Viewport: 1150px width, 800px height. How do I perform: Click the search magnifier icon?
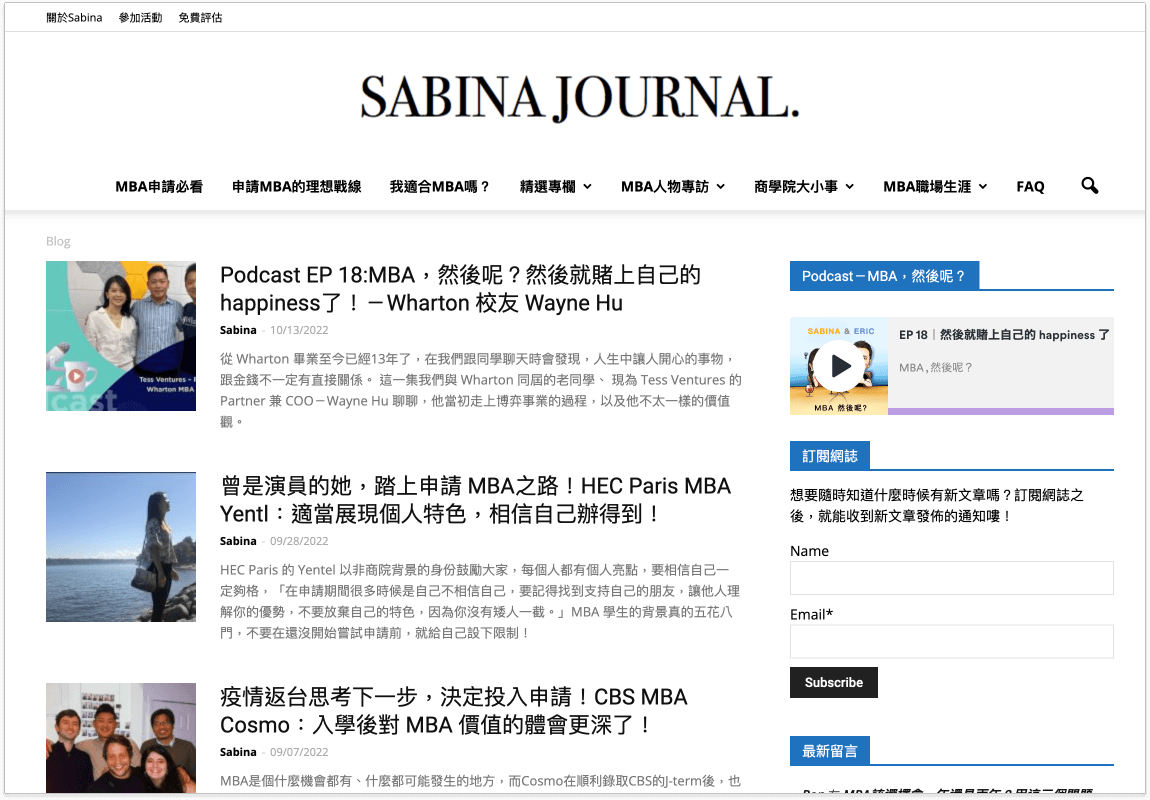[x=1089, y=186]
